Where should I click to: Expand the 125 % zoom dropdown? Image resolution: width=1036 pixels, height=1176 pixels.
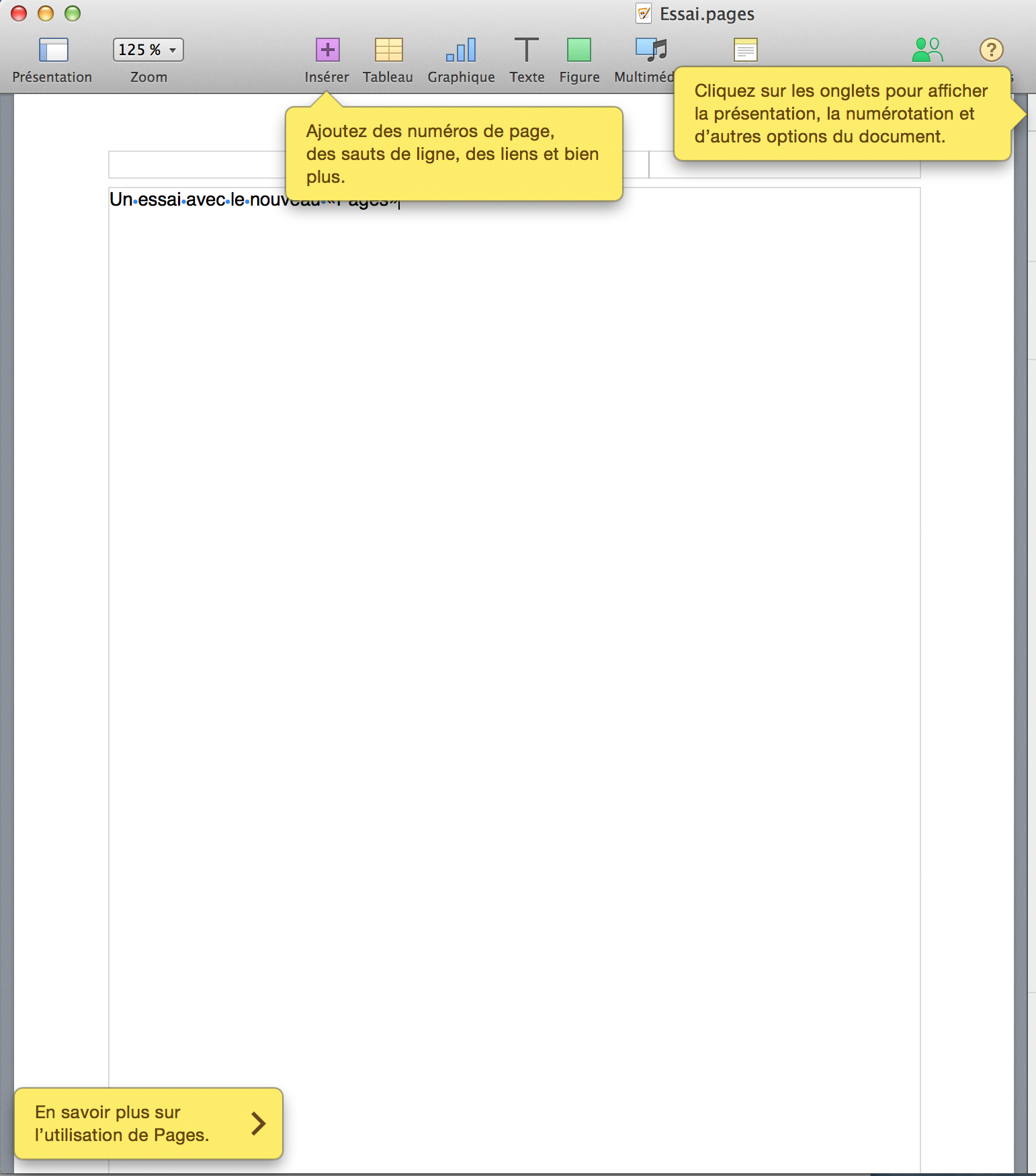click(x=148, y=50)
